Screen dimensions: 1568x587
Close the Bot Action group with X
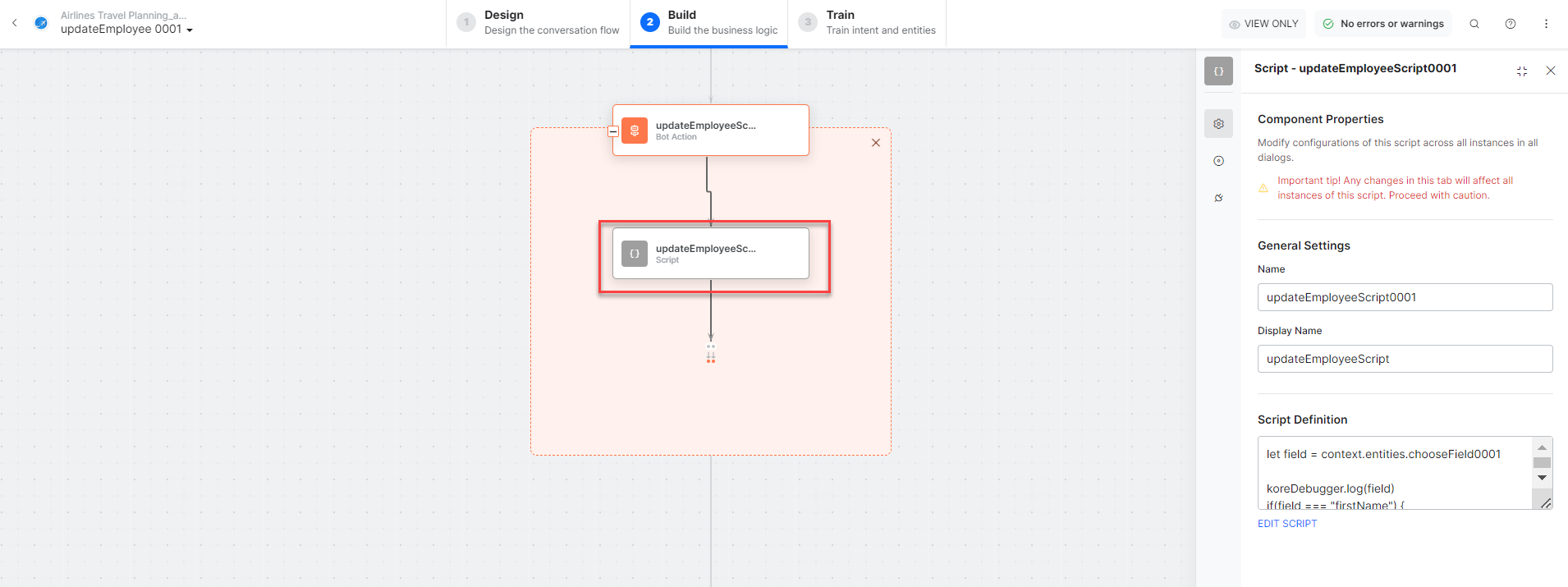tap(876, 143)
